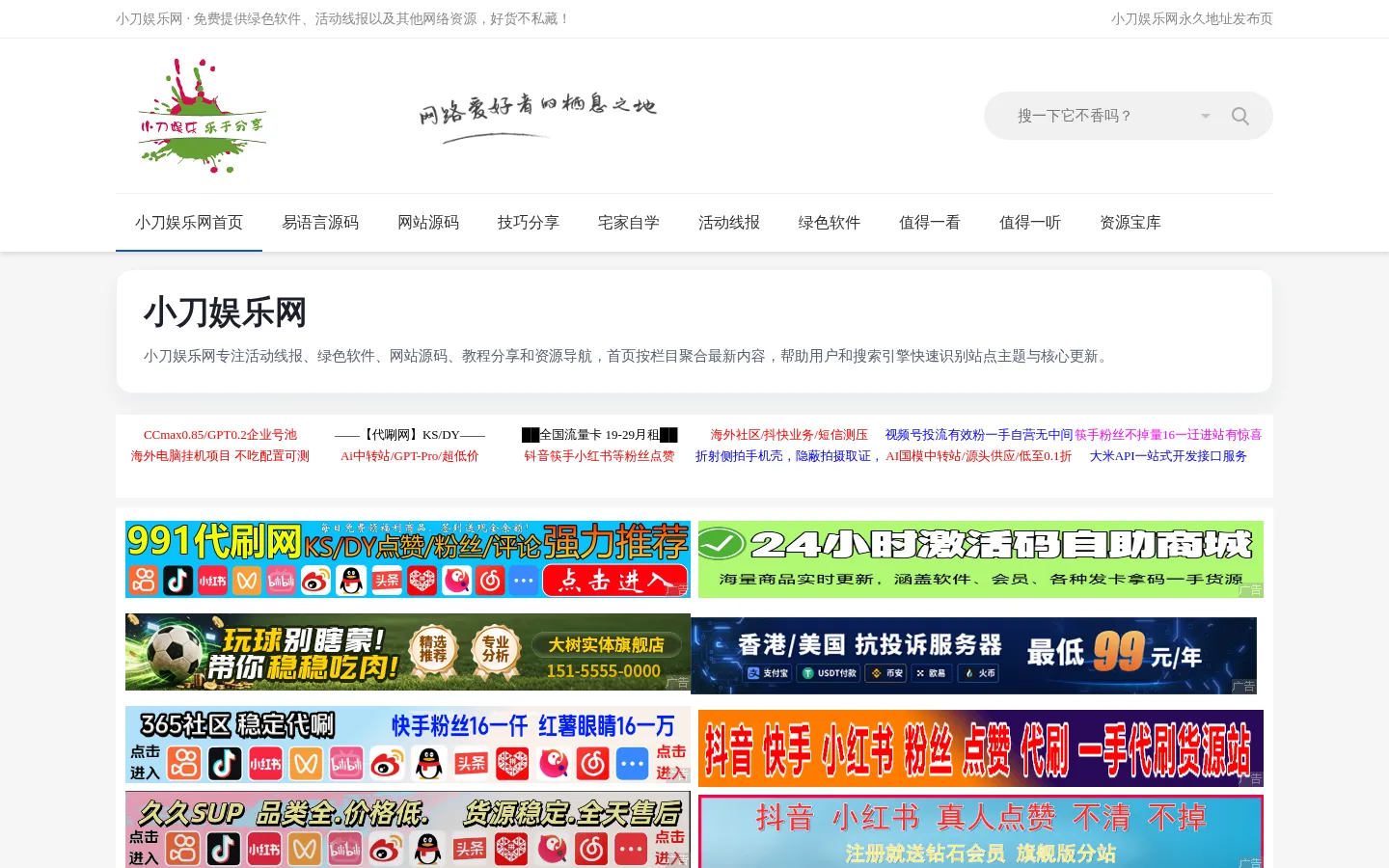The width and height of the screenshot is (1389, 868).
Task: Click the 网络爱好者的栖息之地 slogan image
Action: (x=537, y=117)
